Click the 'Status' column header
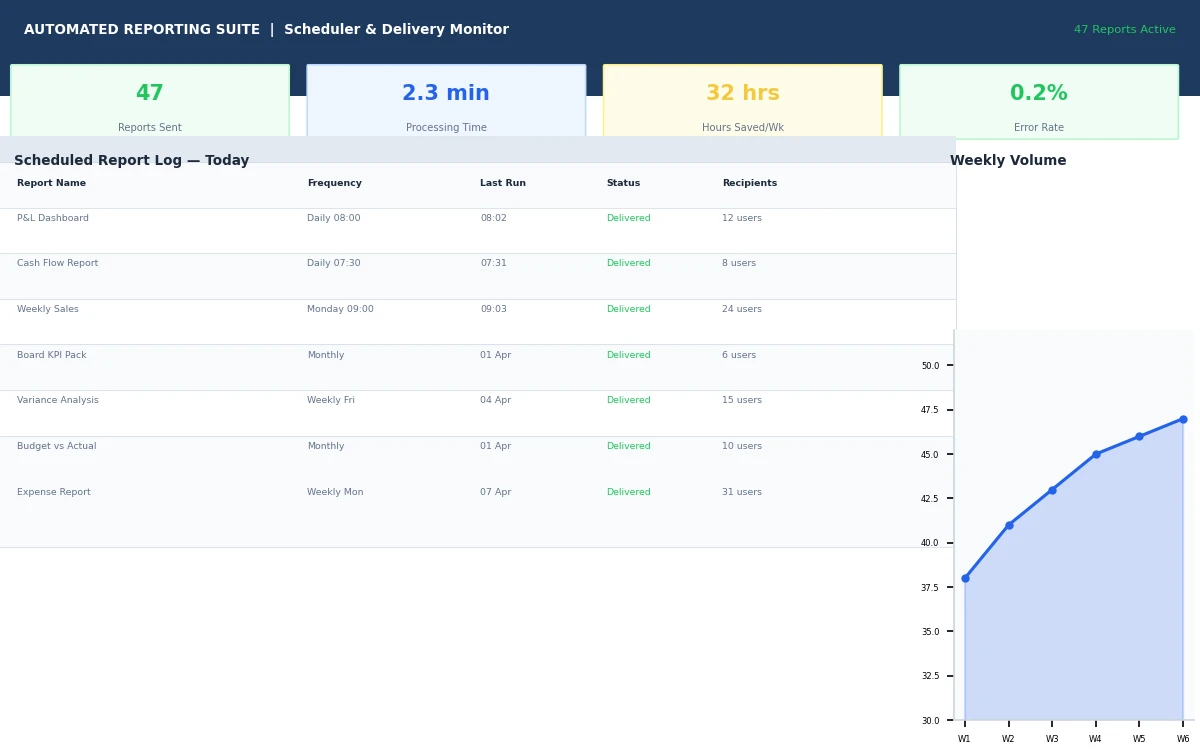The height and width of the screenshot is (750, 1200). 623,184
